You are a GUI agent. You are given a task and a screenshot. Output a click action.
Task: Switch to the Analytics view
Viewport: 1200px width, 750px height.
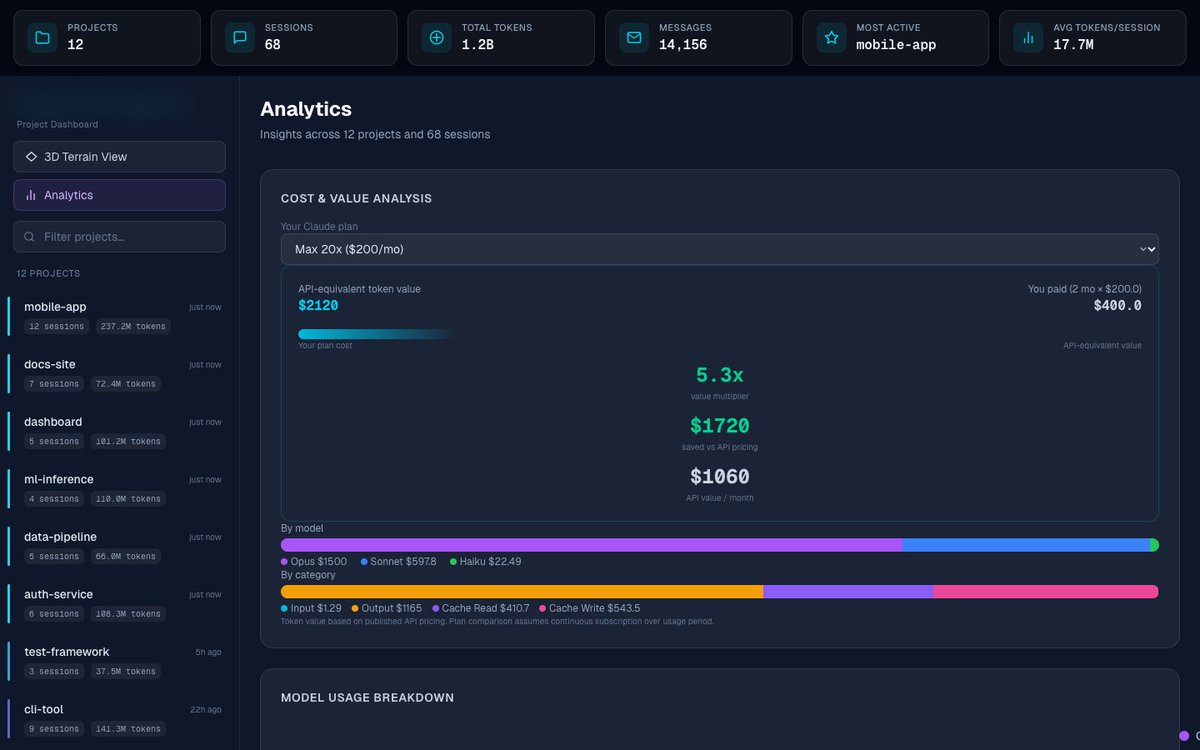pos(119,195)
